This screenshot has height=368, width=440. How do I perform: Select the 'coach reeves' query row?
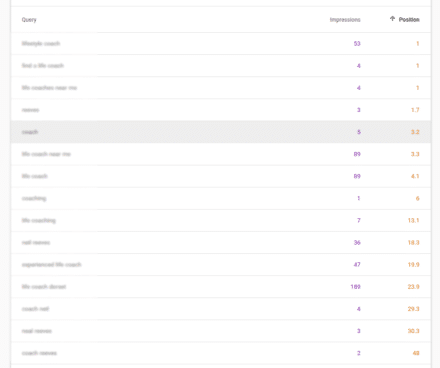[x=221, y=353]
